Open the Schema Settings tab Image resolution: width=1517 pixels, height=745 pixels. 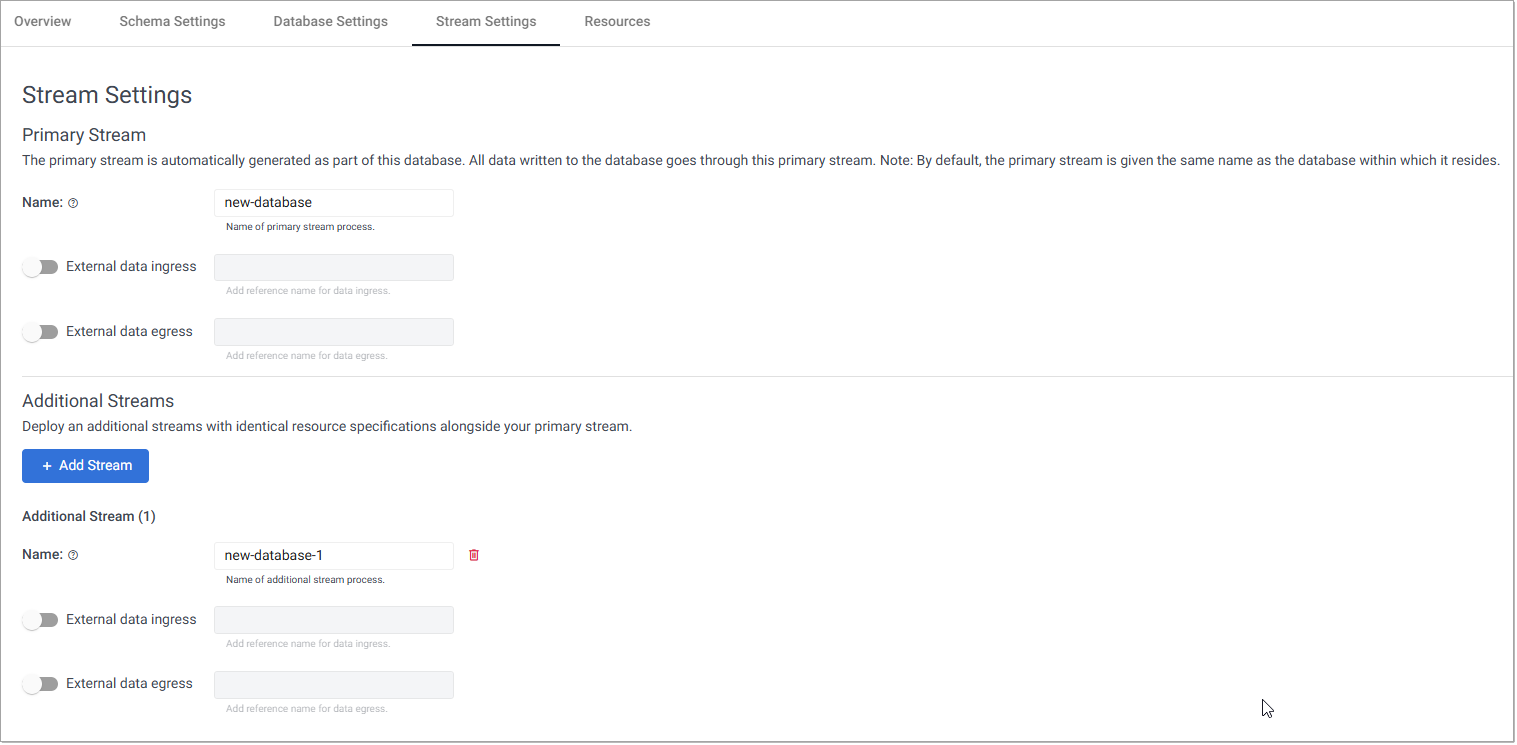coord(172,22)
